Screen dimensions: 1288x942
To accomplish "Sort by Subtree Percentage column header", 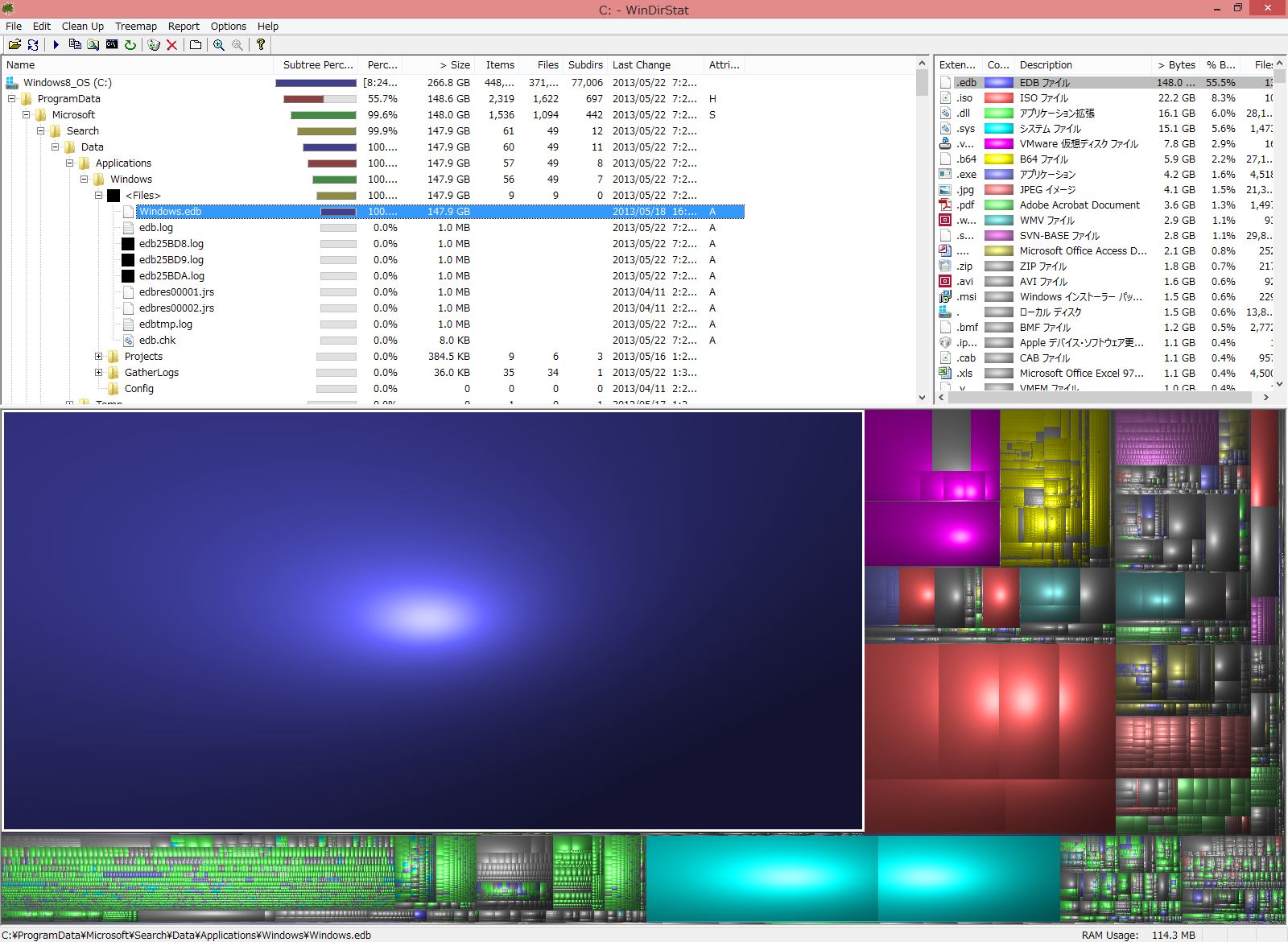I will [x=317, y=64].
